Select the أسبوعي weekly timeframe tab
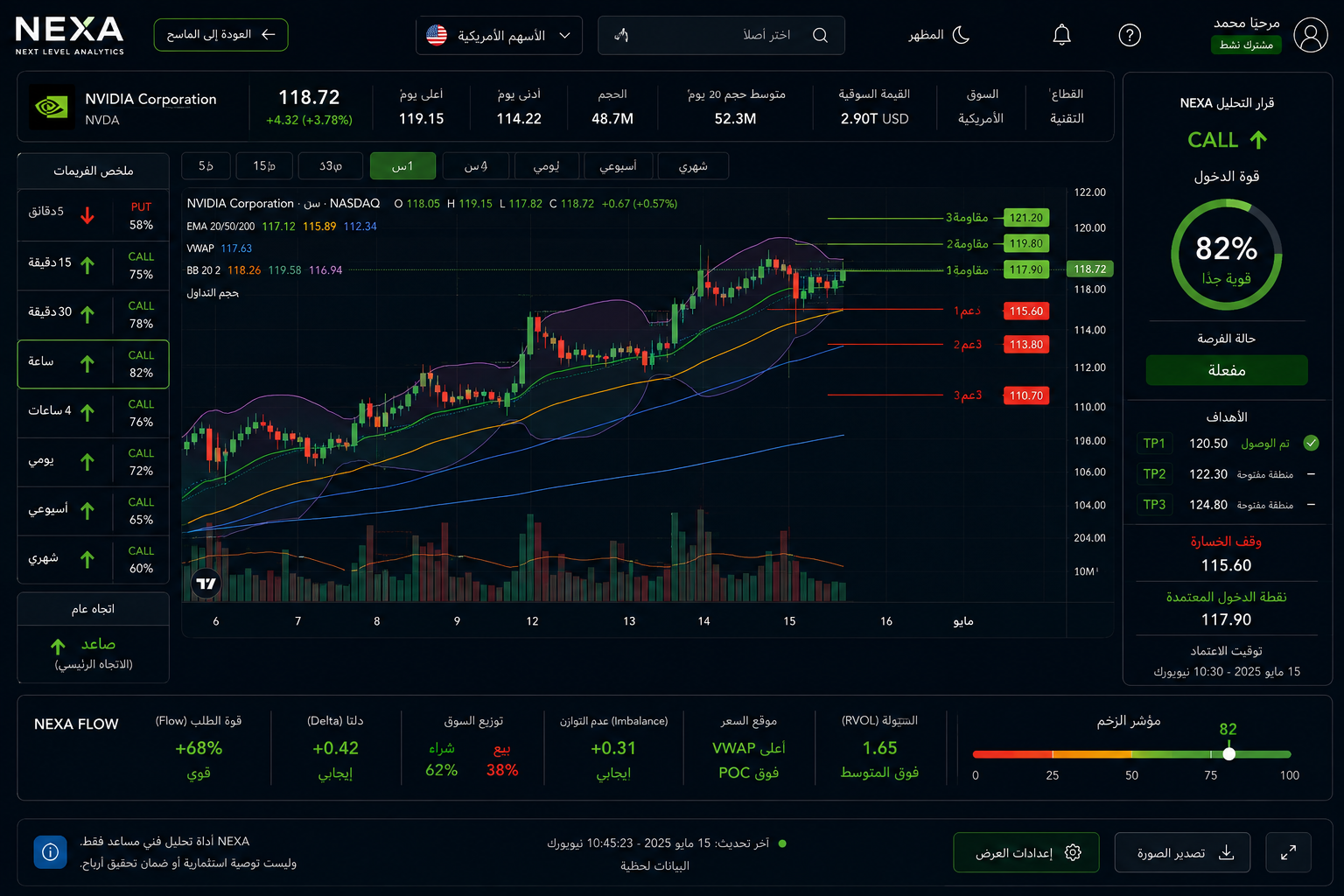This screenshot has height=896, width=1344. pyautogui.click(x=618, y=165)
